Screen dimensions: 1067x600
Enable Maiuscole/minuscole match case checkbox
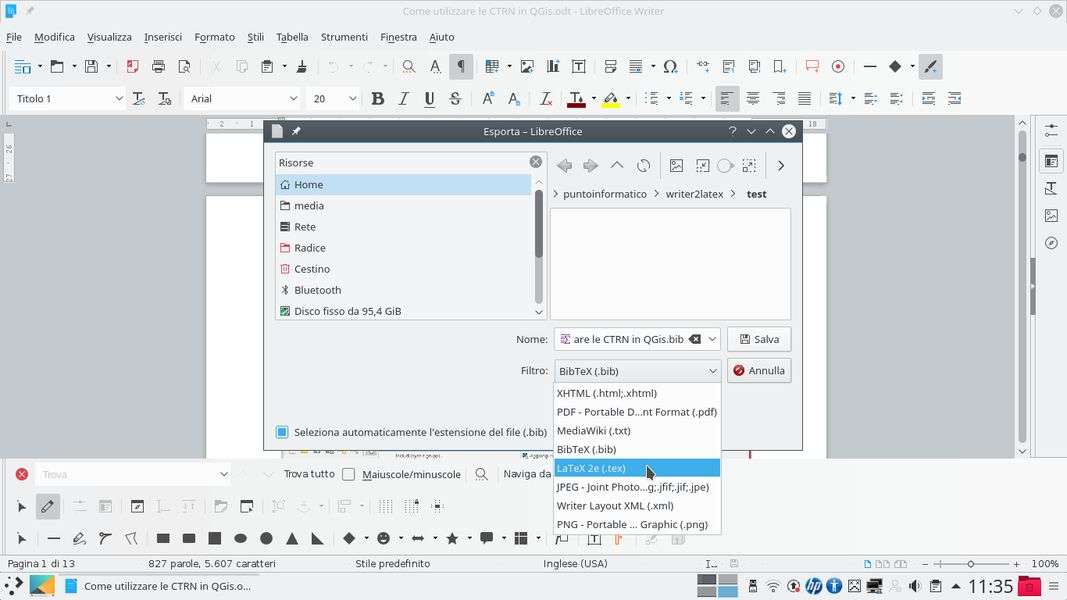click(x=349, y=474)
